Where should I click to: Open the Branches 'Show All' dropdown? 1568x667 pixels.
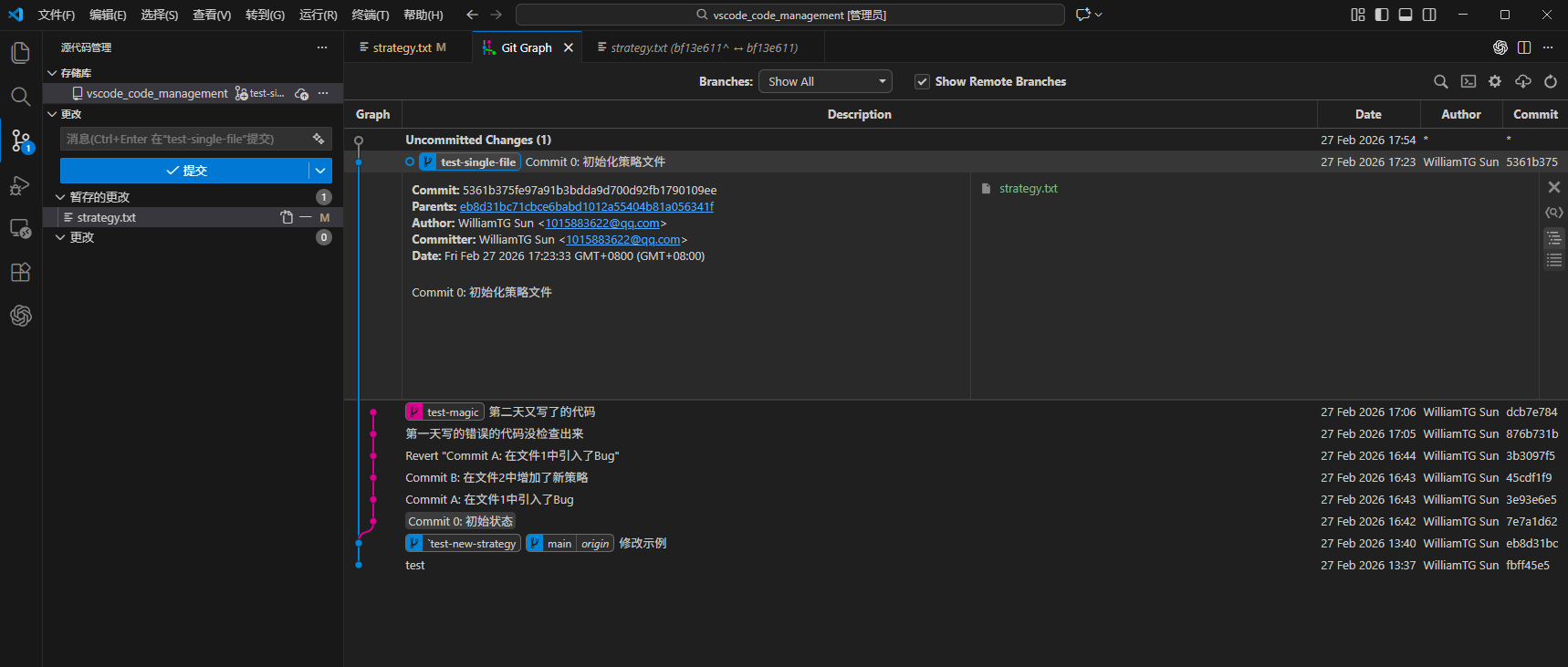coord(825,81)
